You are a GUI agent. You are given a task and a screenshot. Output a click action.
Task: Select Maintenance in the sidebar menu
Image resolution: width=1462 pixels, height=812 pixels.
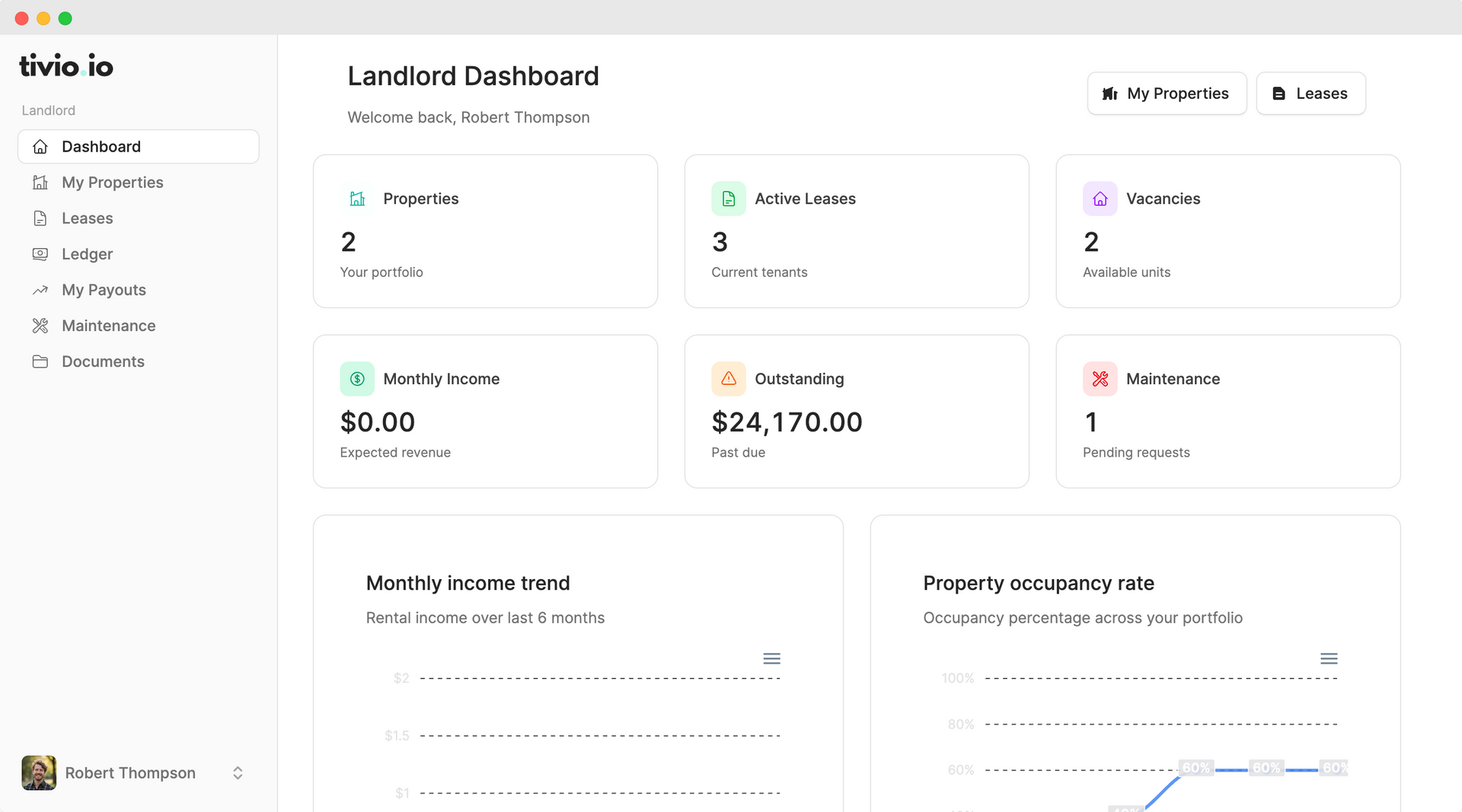coord(109,325)
